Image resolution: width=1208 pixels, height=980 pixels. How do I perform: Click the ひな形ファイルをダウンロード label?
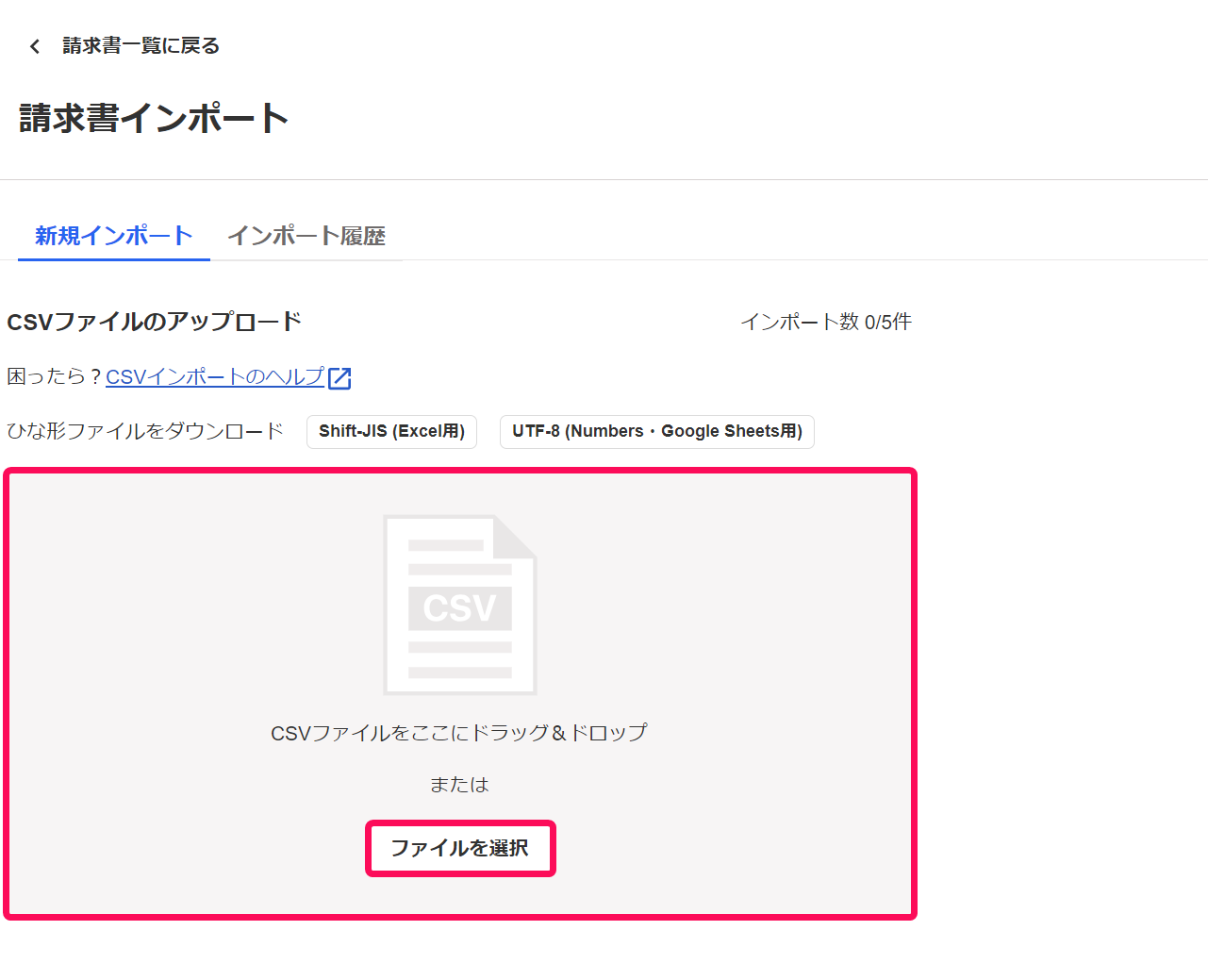145,431
